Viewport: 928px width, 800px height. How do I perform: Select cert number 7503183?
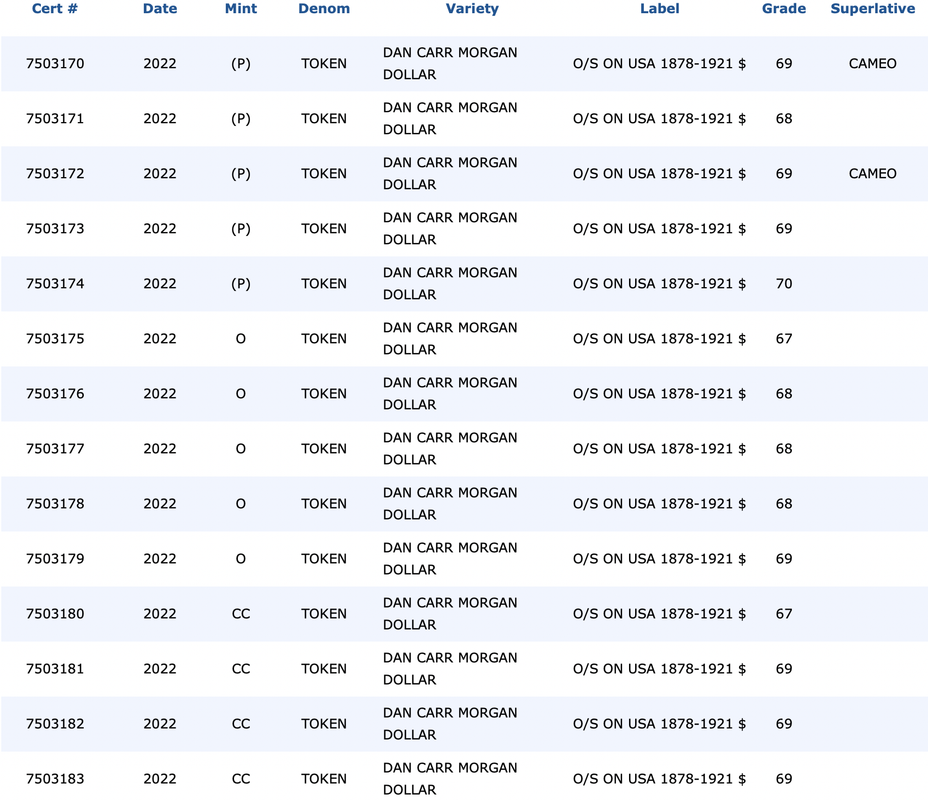55,779
